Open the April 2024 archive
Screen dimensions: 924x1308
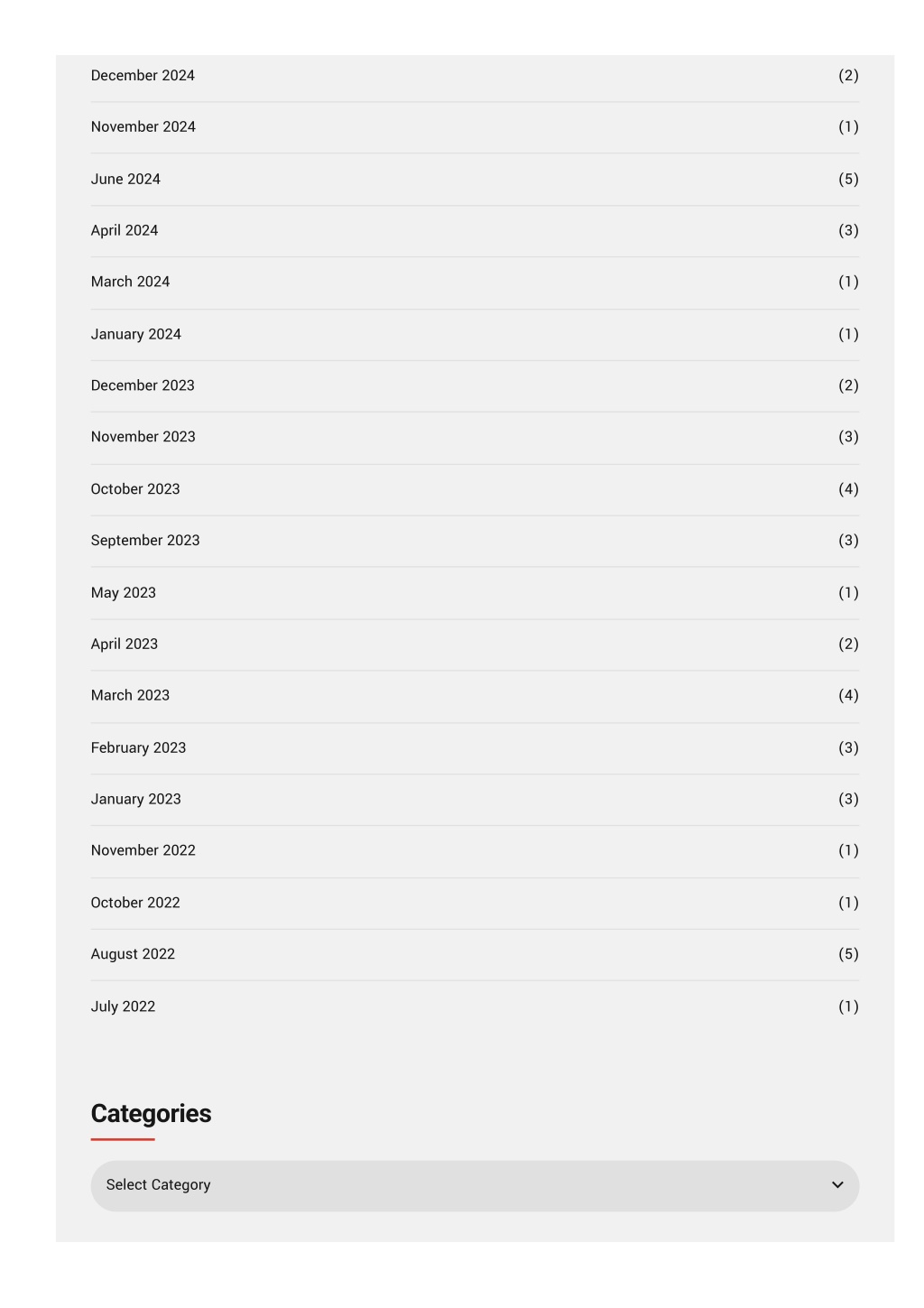[x=125, y=231]
